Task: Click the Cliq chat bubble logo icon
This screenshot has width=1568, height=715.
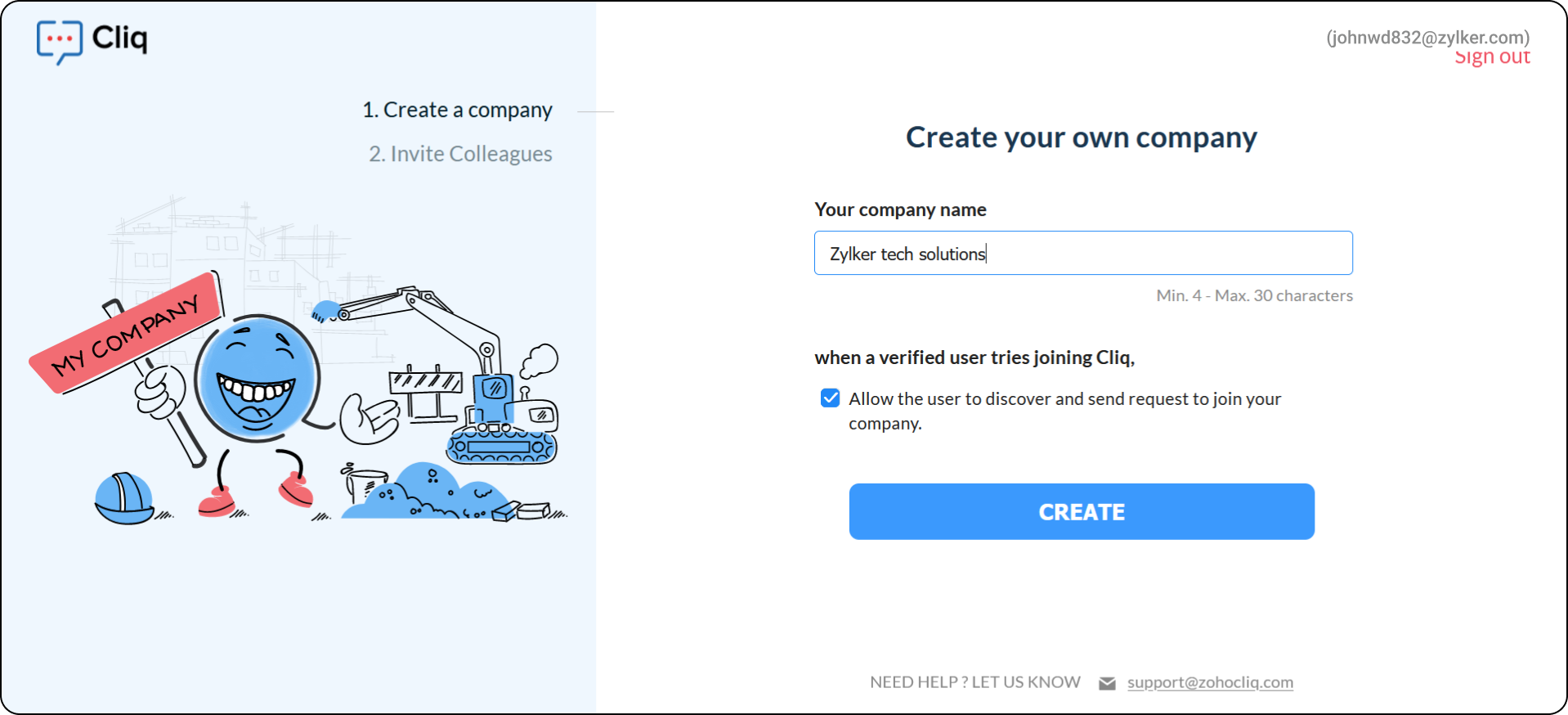Action: pyautogui.click(x=60, y=42)
